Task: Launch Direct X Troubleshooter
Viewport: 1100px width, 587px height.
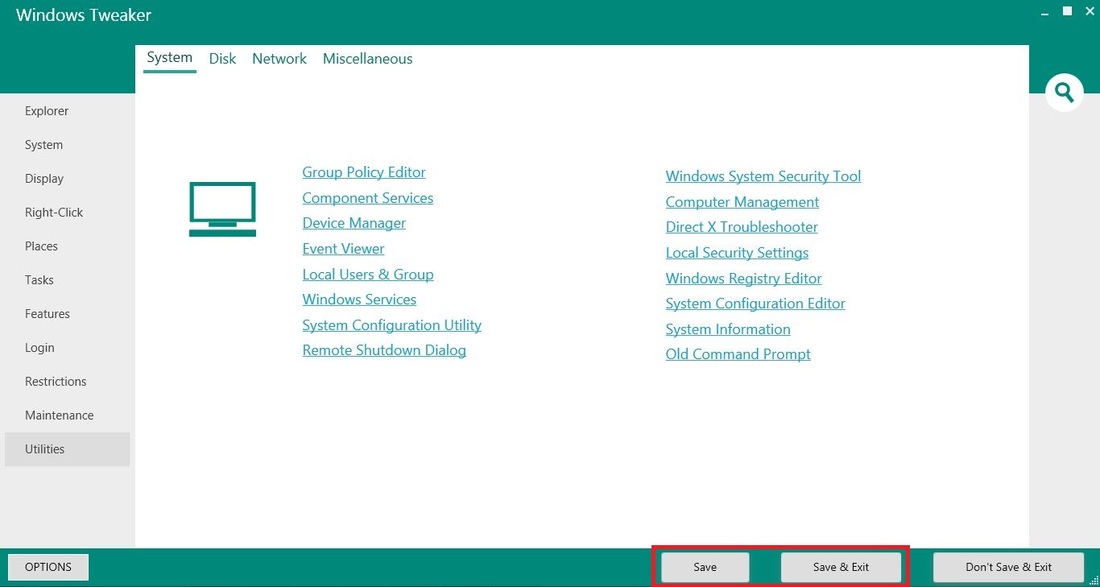Action: [742, 227]
